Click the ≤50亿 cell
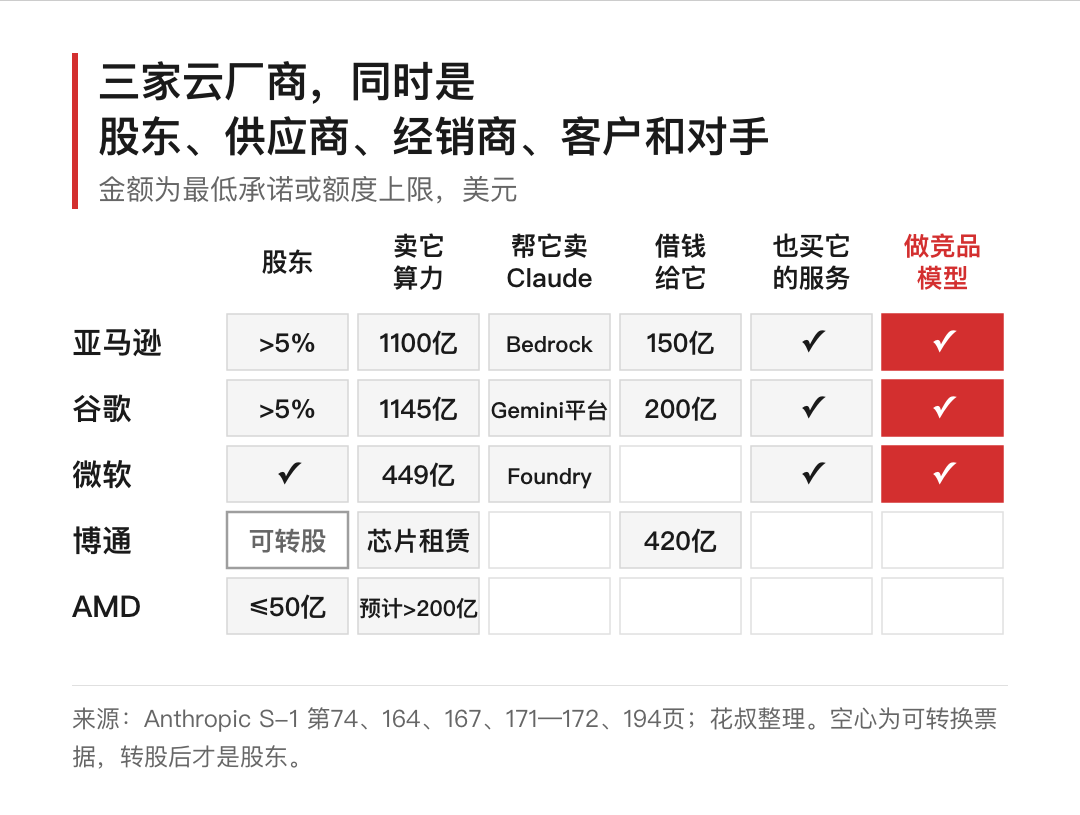 [287, 606]
